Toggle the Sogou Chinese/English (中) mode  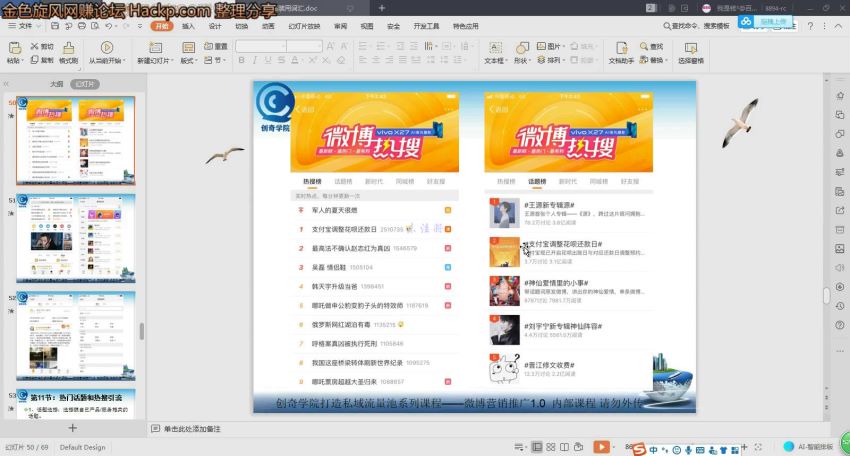pos(653,450)
